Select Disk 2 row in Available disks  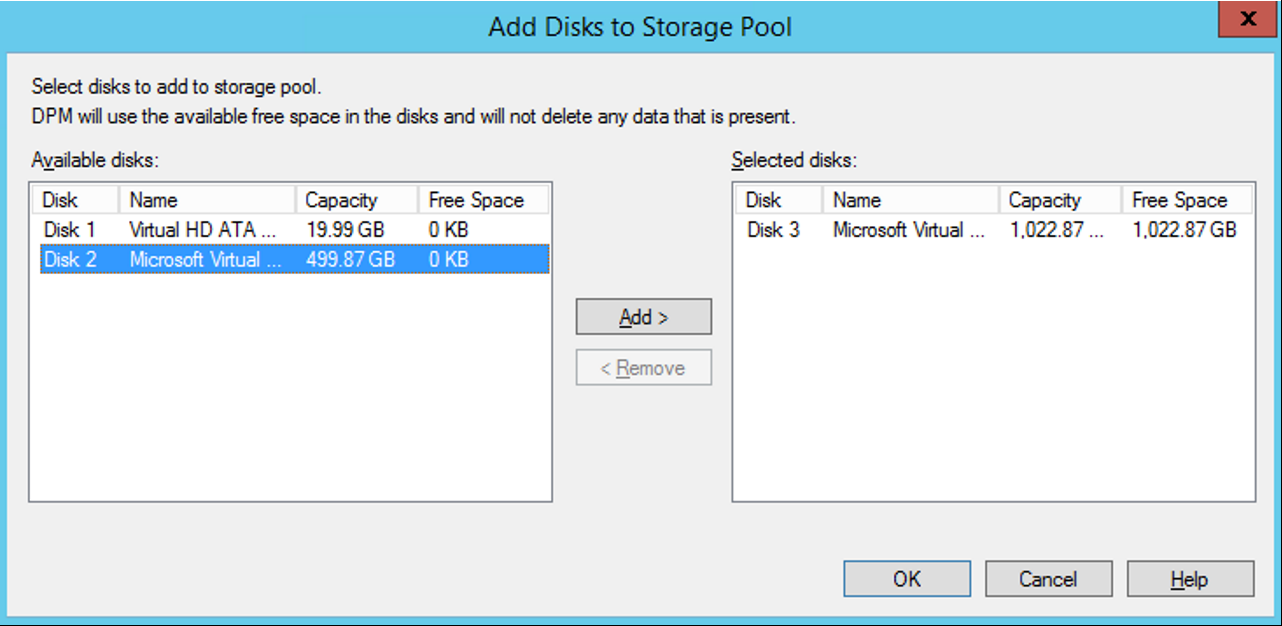click(294, 259)
